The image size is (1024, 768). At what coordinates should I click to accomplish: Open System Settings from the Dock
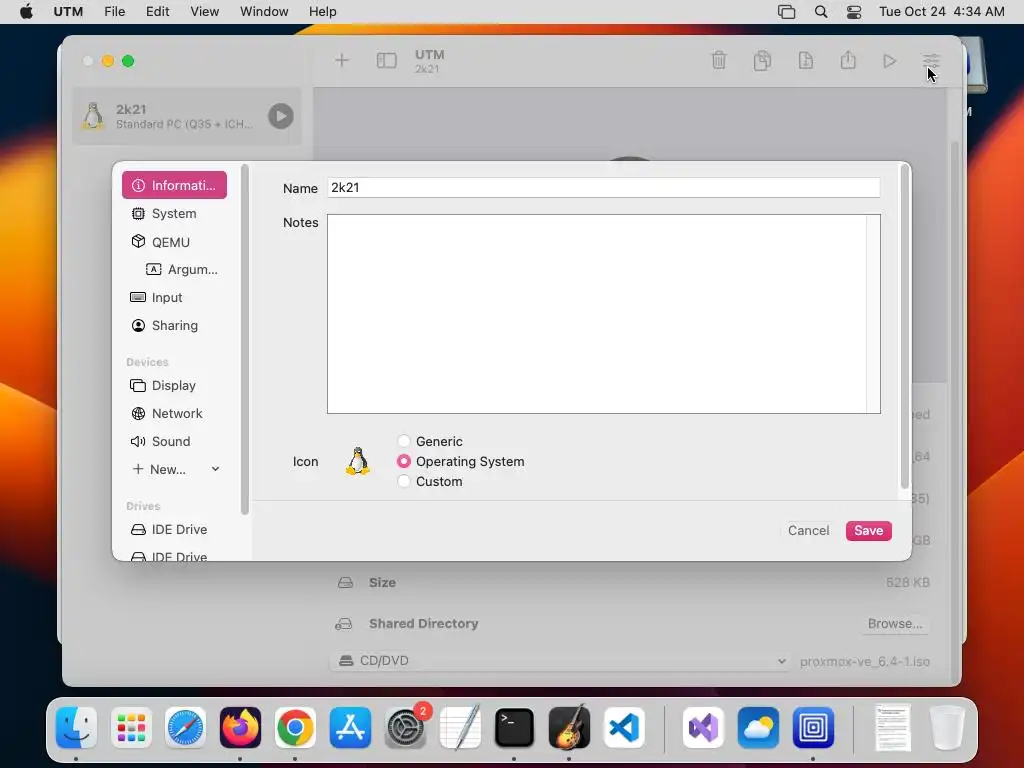click(405, 728)
